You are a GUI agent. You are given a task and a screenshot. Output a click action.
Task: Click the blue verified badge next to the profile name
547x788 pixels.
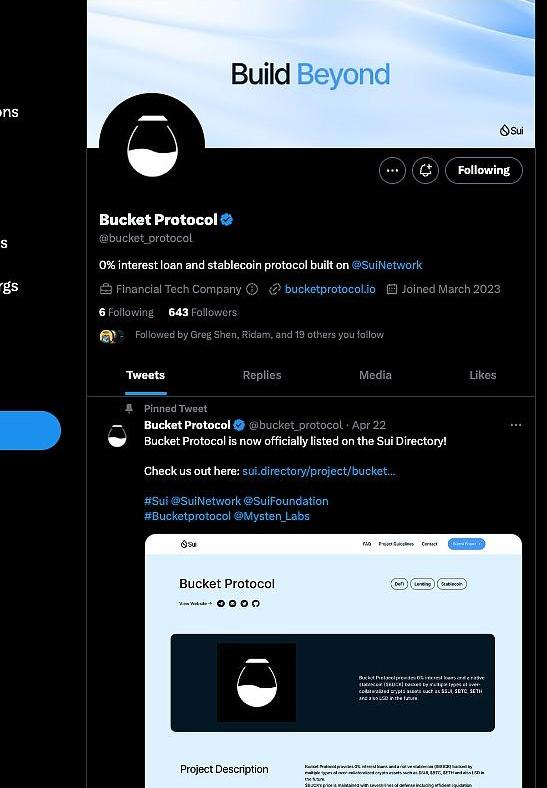click(x=227, y=220)
